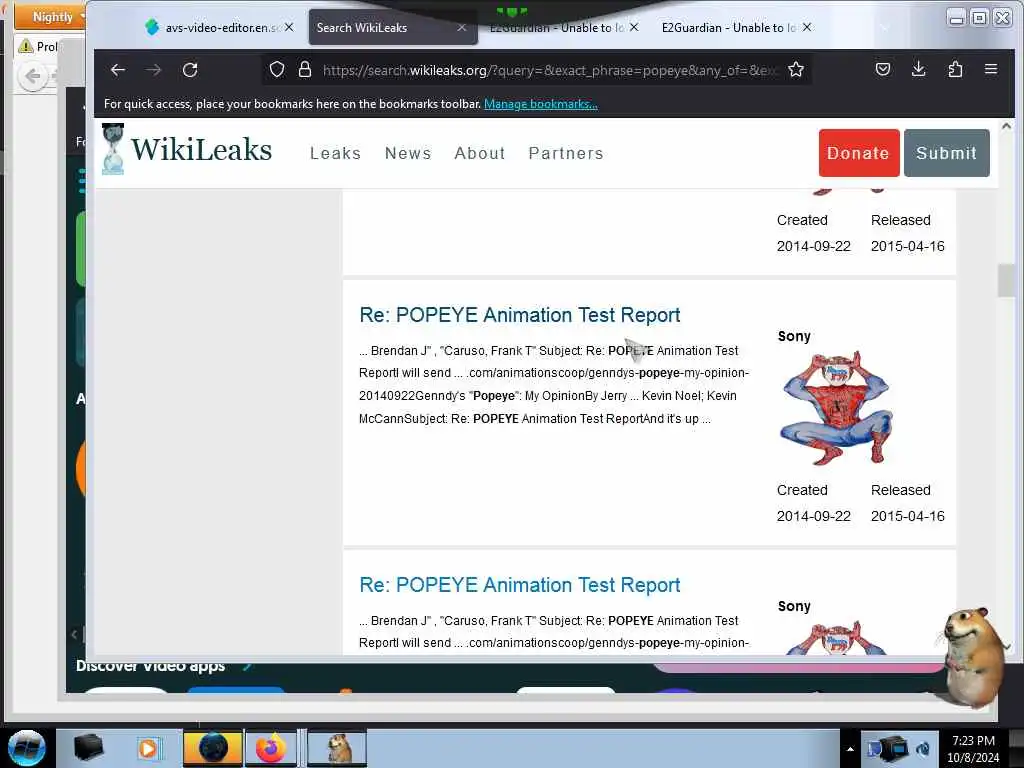Image resolution: width=1024 pixels, height=768 pixels.
Task: Open the shield tracking protection icon
Action: click(x=277, y=69)
